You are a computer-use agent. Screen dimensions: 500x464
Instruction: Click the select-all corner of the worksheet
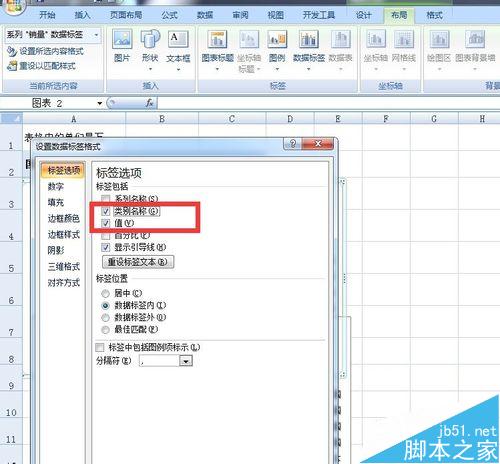[11, 119]
